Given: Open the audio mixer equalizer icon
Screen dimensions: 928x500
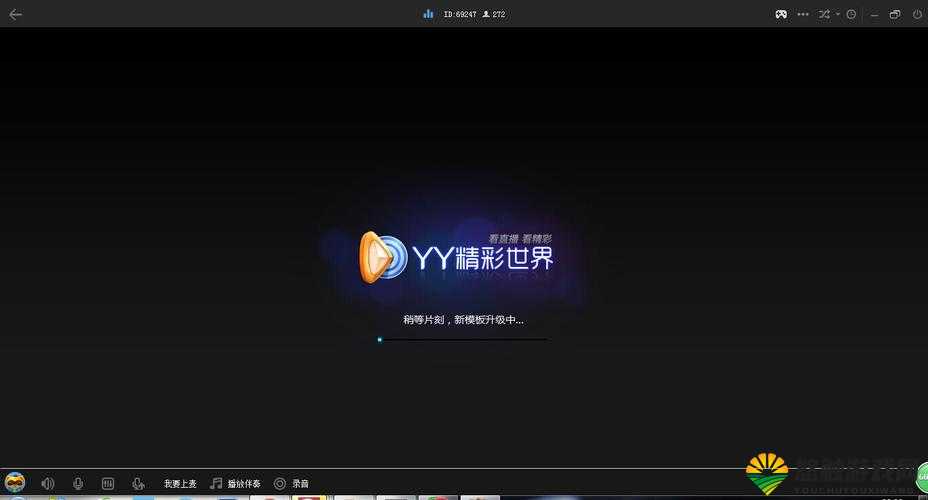Looking at the screenshot, I should (x=108, y=483).
